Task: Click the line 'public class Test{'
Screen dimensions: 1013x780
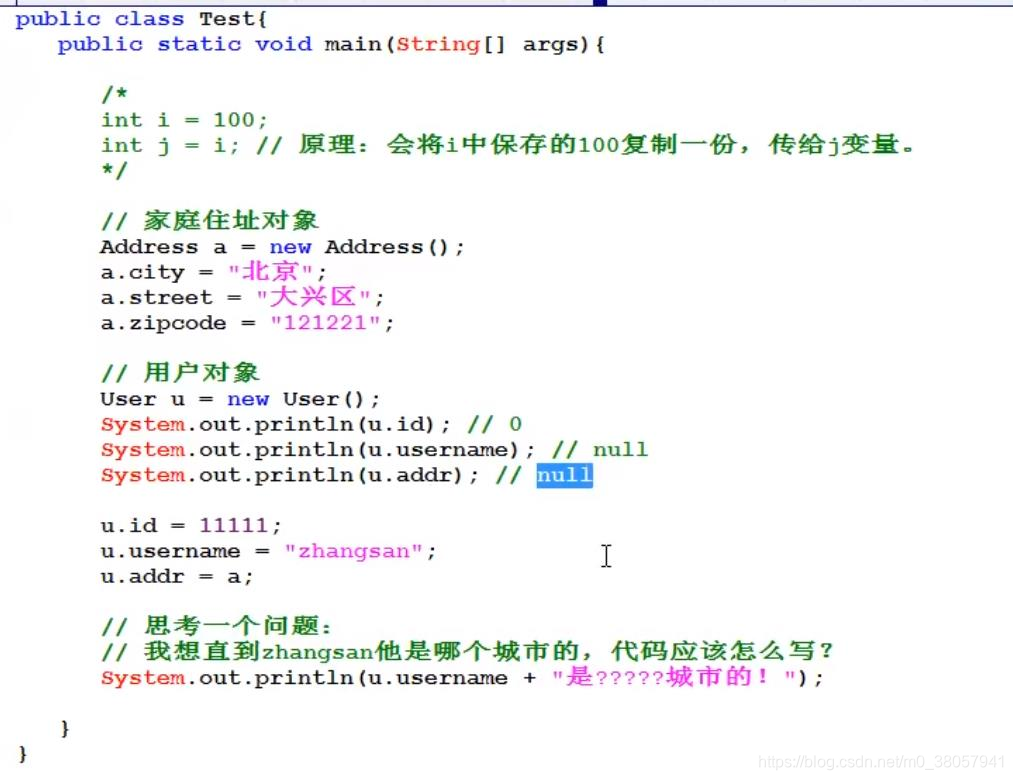Action: [x=141, y=19]
